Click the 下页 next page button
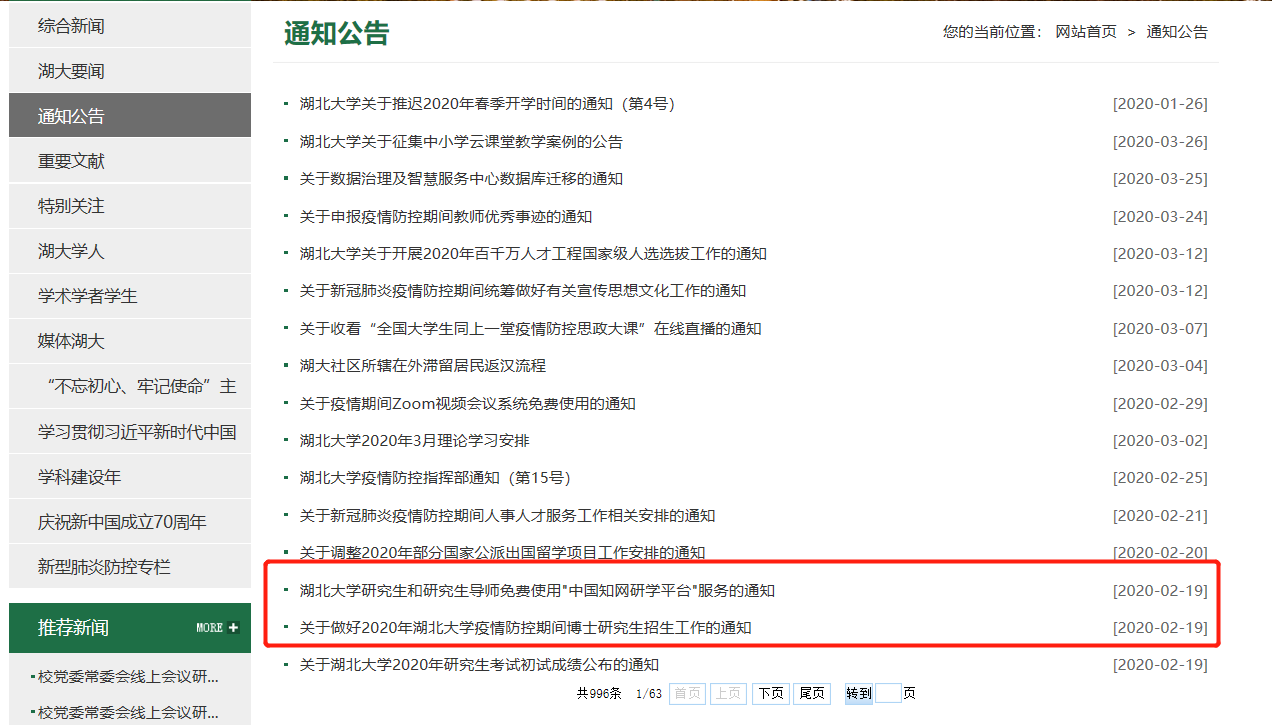The height and width of the screenshot is (725, 1272). tap(770, 694)
